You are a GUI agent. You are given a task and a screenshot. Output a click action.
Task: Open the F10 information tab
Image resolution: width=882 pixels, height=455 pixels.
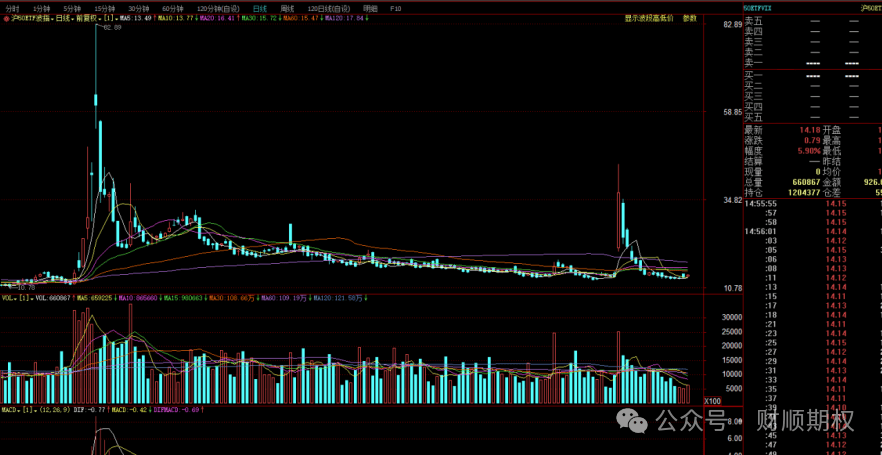pyautogui.click(x=396, y=8)
